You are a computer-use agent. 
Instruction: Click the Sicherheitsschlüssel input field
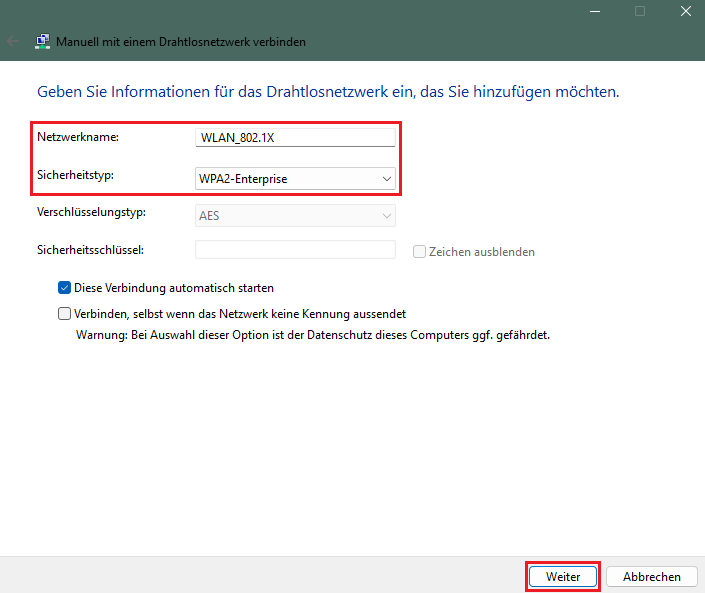295,250
